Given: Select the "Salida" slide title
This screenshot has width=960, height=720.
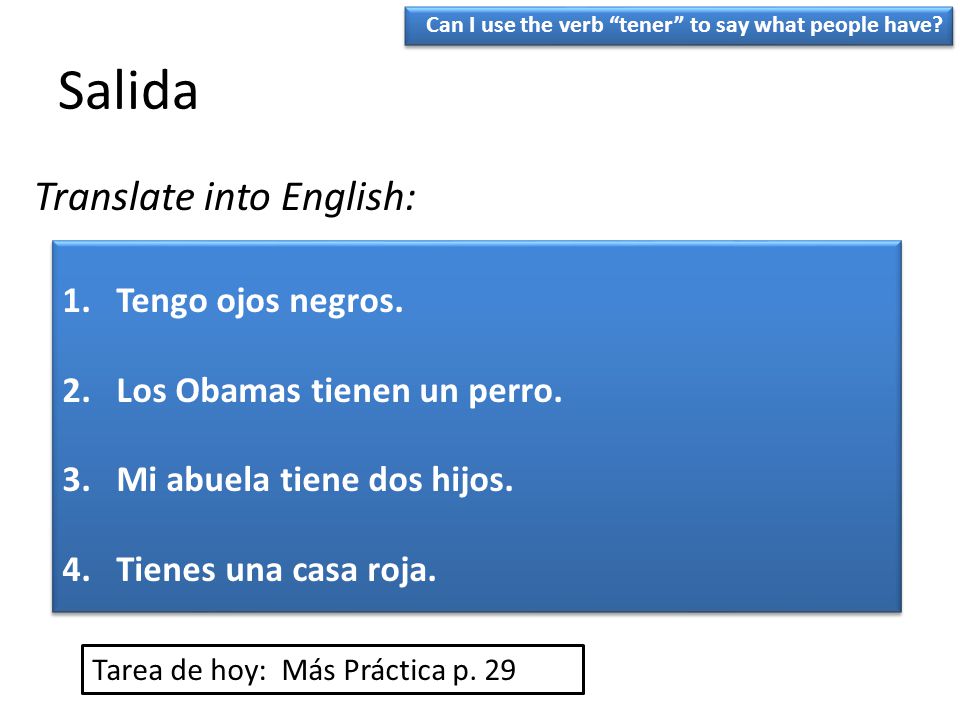Looking at the screenshot, I should 128,91.
